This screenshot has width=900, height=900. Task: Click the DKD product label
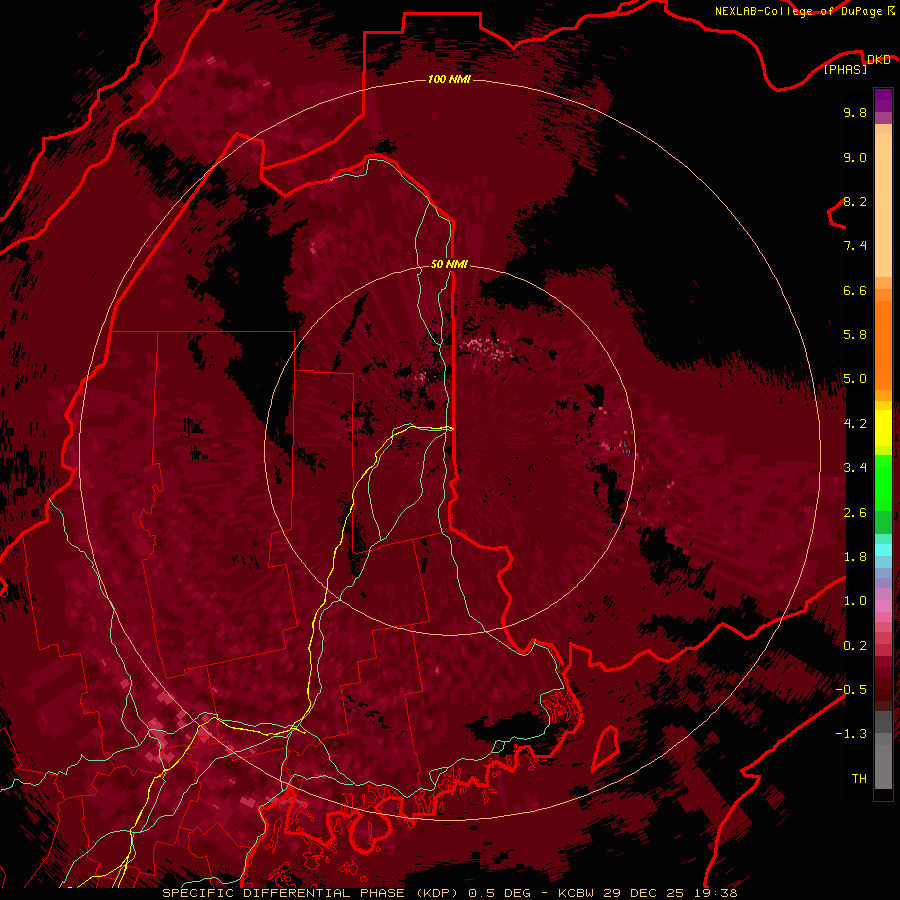coord(878,59)
